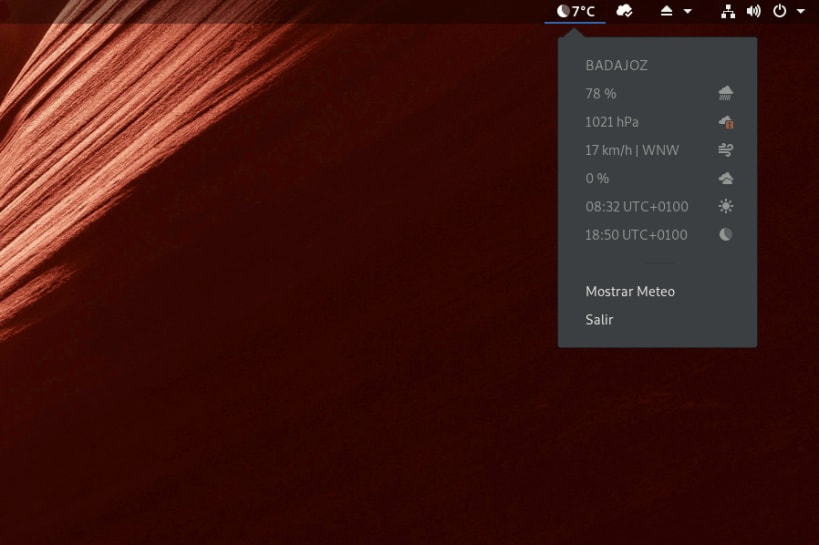Click the sun icon beside sunrise time
This screenshot has height=545, width=819.
pos(726,206)
